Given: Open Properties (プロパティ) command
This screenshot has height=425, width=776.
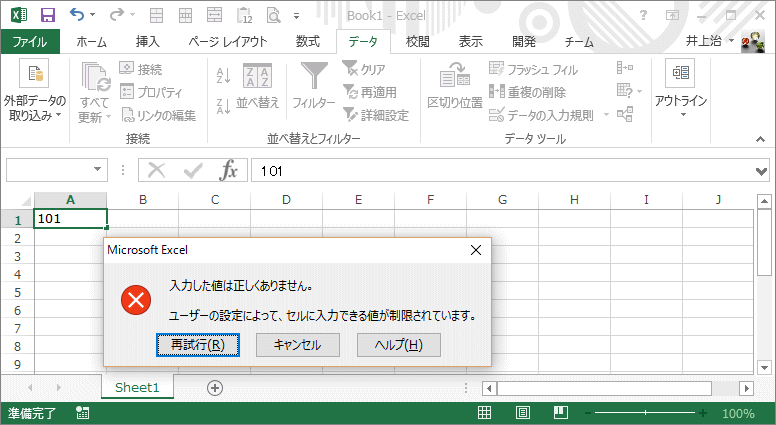Looking at the screenshot, I should pos(151,92).
